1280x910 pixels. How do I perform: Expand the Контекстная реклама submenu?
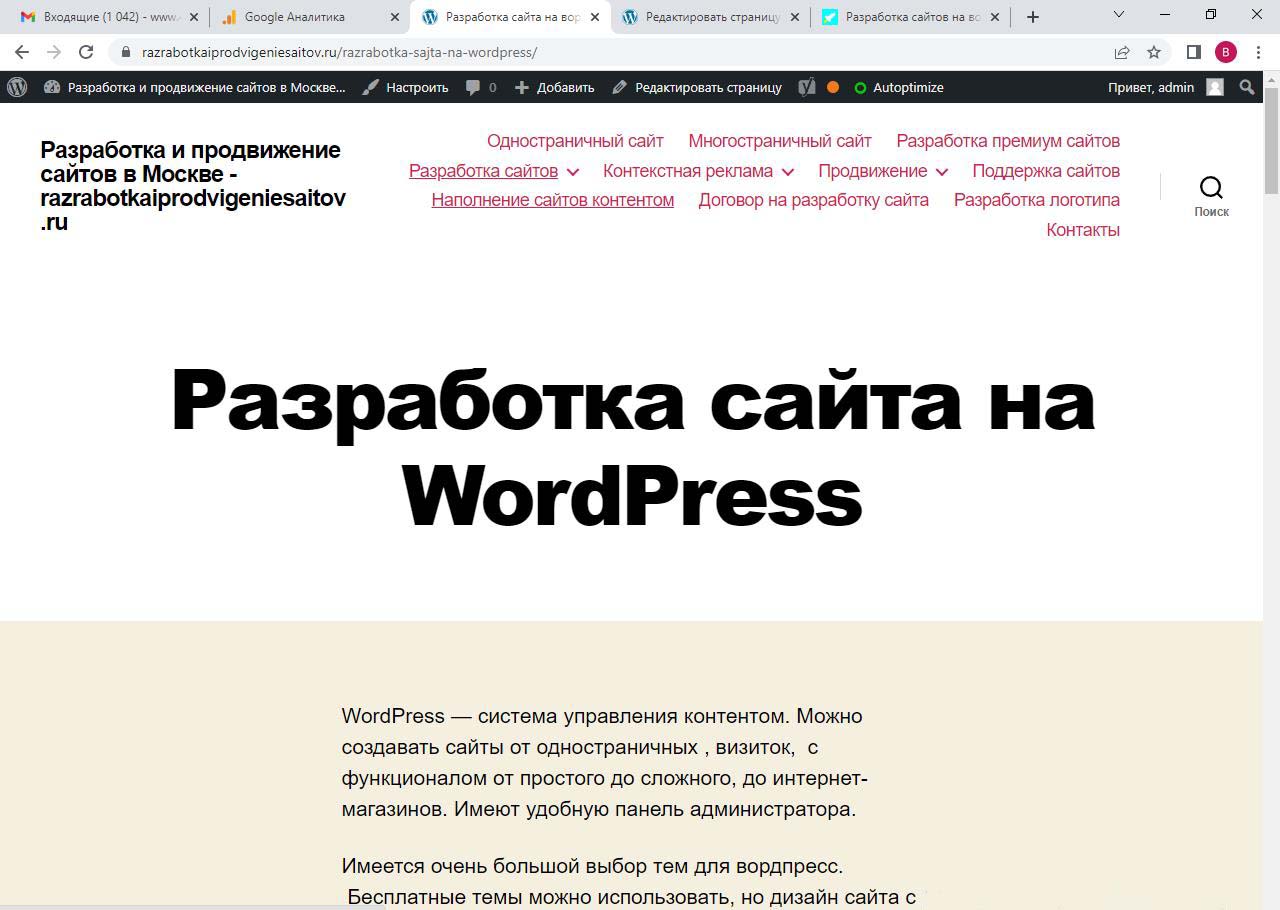click(787, 172)
